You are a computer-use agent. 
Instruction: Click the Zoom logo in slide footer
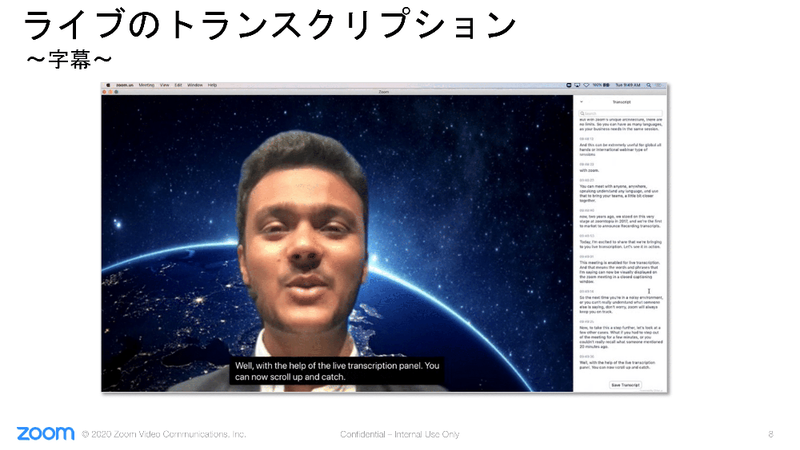(45, 434)
